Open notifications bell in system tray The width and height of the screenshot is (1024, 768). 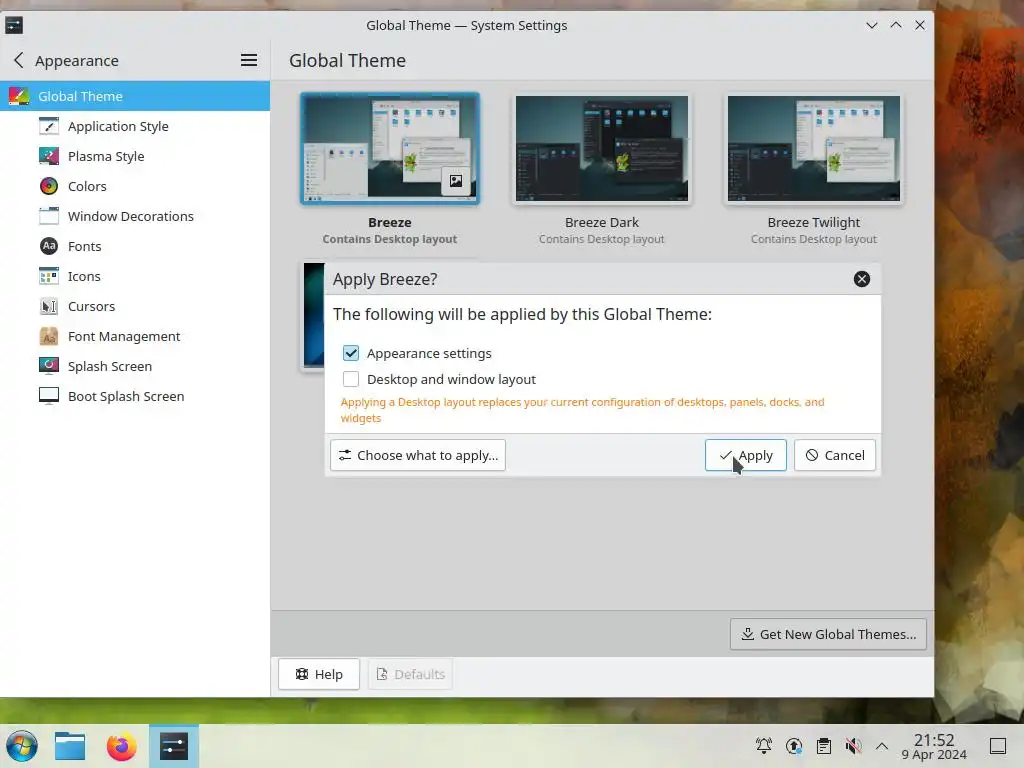(763, 746)
